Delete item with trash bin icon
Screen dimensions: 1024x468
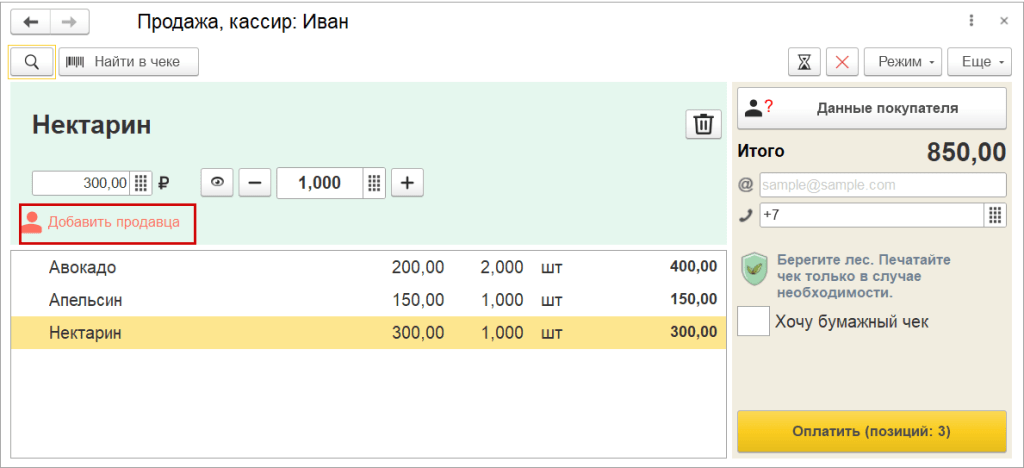tap(703, 124)
